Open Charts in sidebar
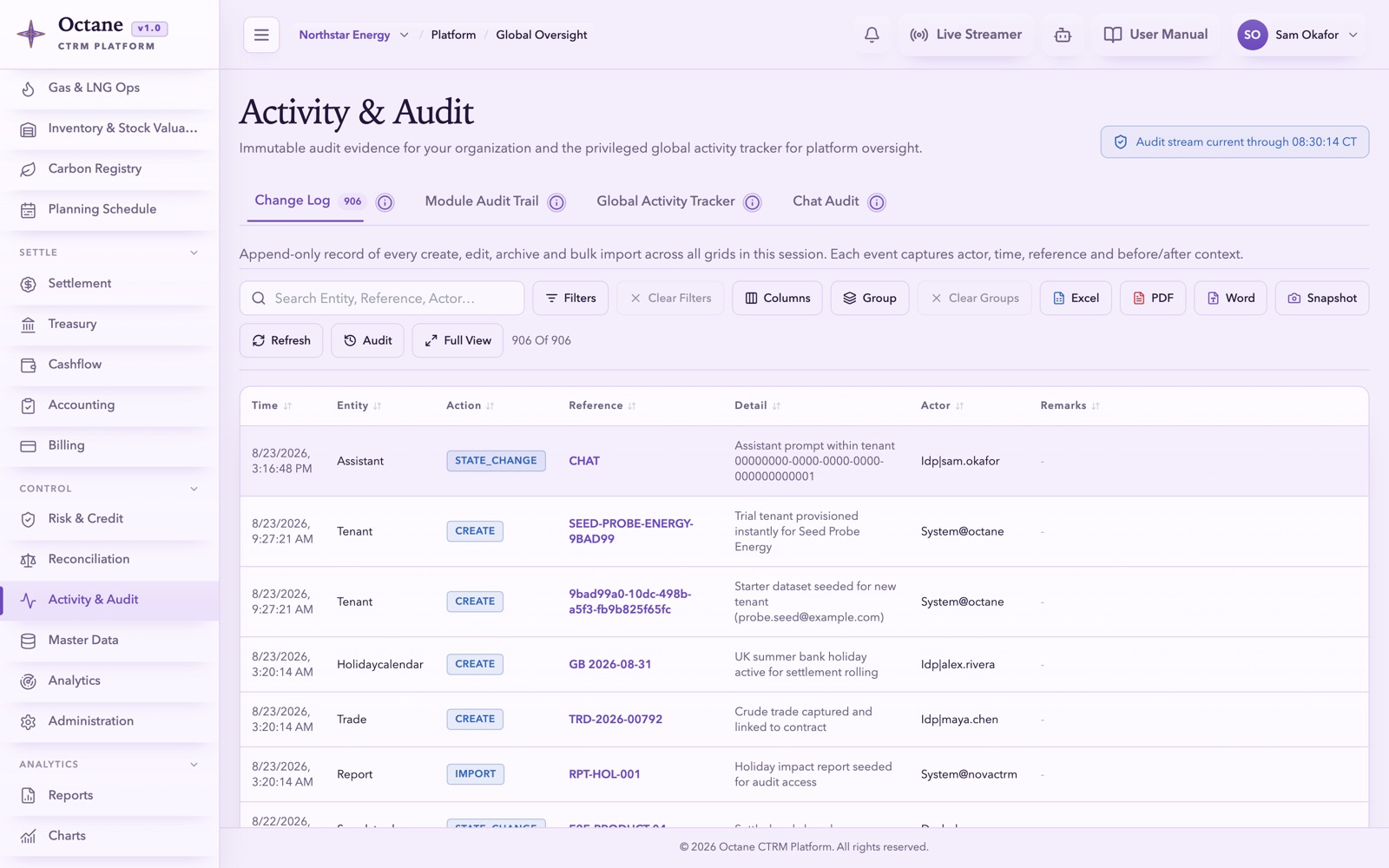This screenshot has width=1389, height=868. pos(109,836)
